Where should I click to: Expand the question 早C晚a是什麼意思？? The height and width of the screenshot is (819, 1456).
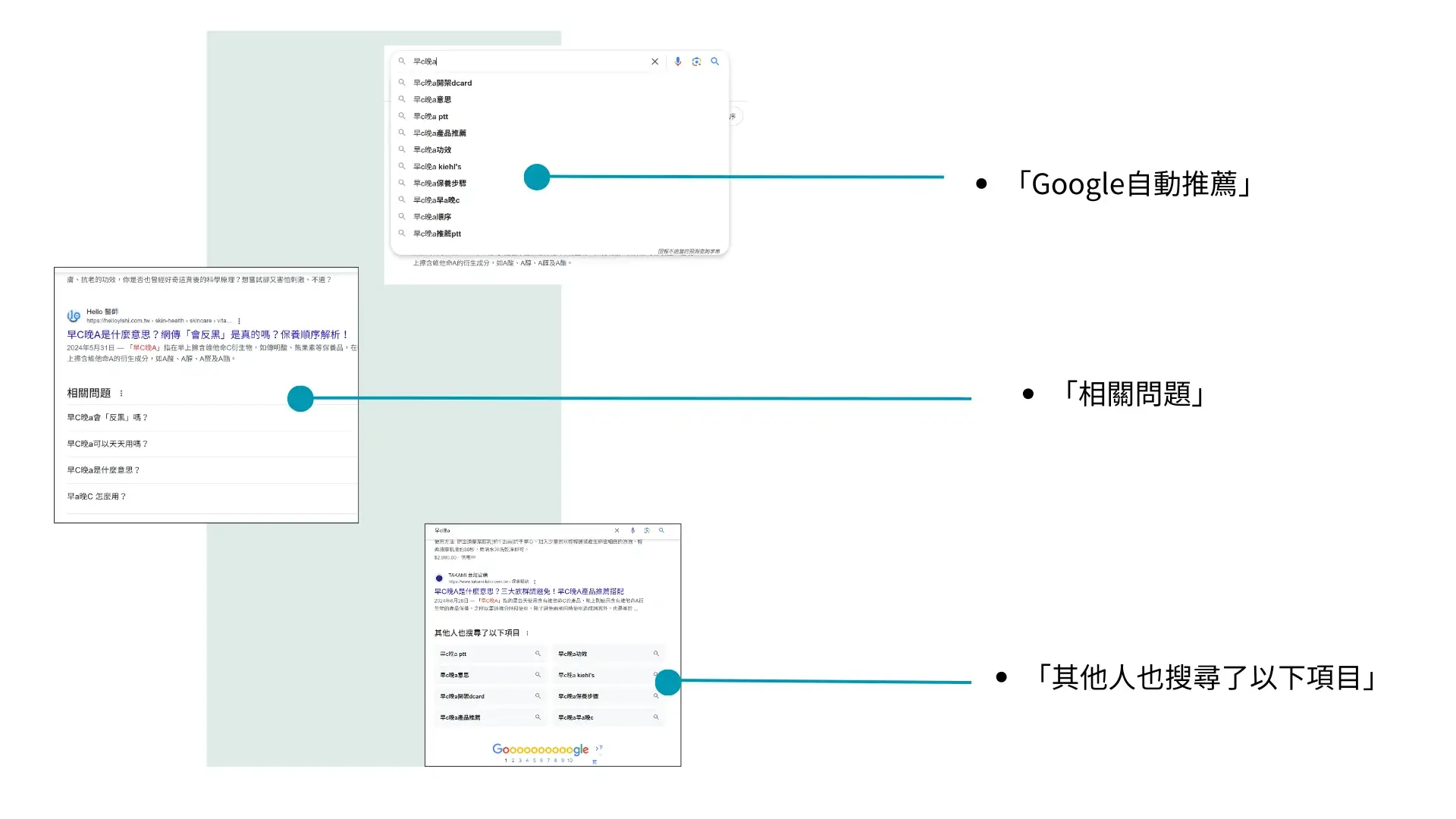click(x=212, y=470)
